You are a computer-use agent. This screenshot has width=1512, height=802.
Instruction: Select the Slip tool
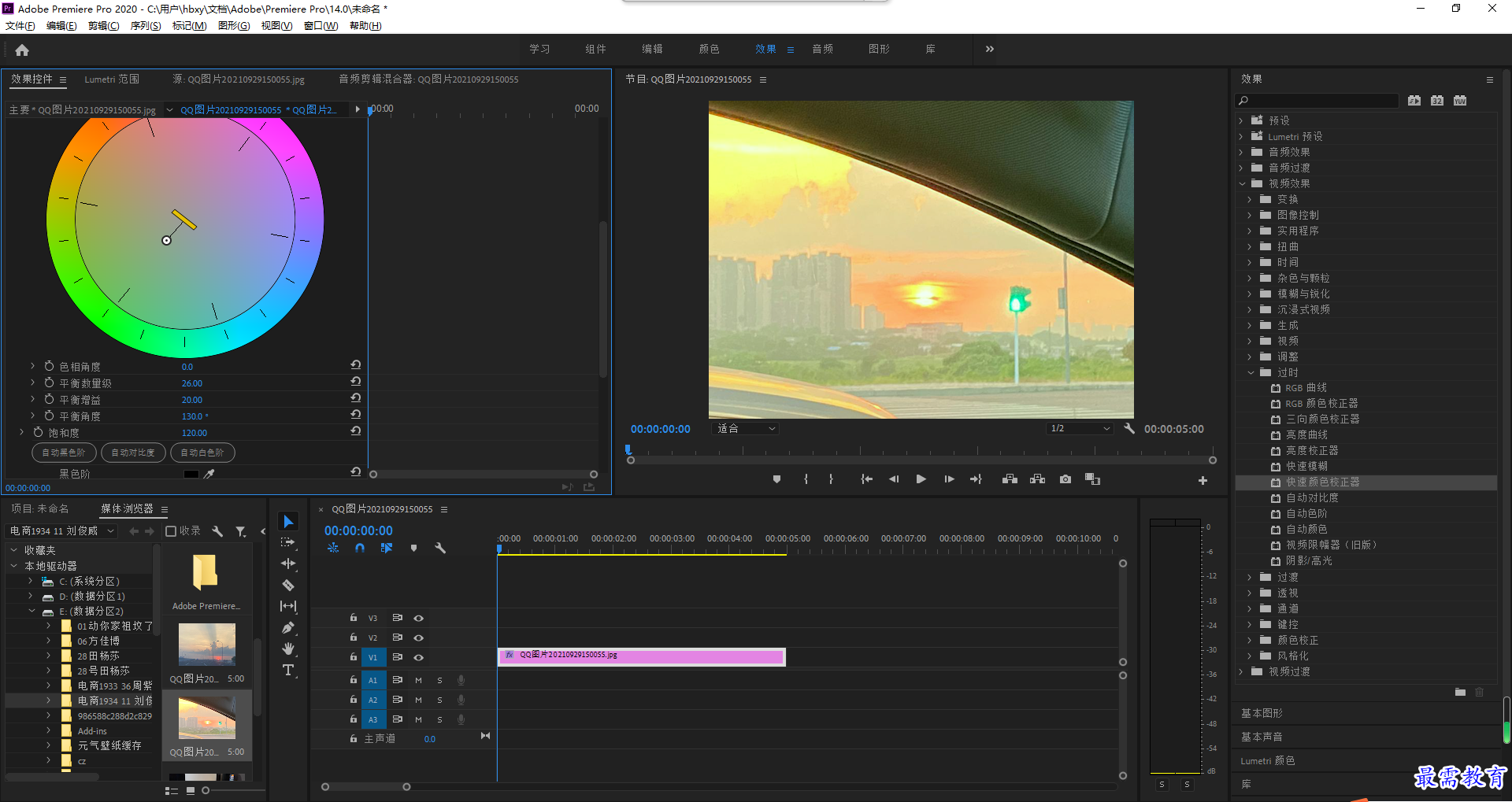(288, 606)
